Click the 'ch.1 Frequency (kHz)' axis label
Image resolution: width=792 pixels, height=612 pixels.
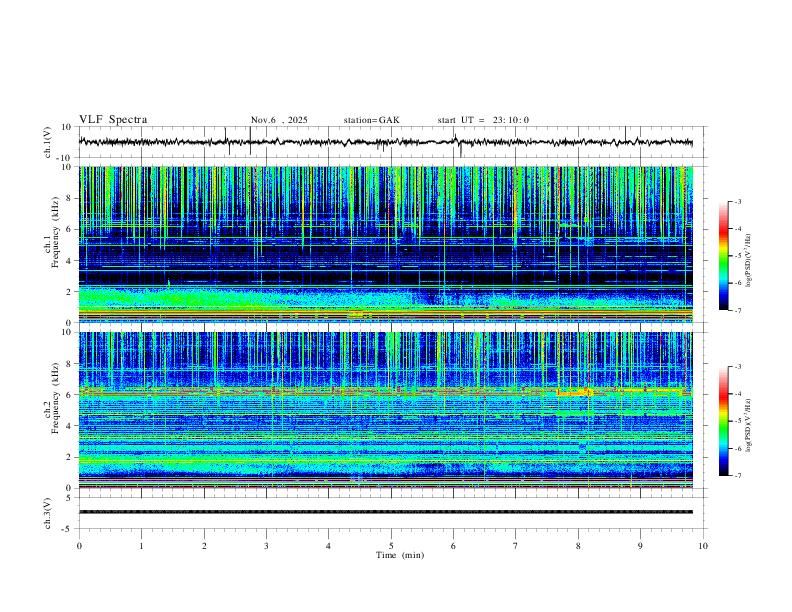(x=52, y=231)
